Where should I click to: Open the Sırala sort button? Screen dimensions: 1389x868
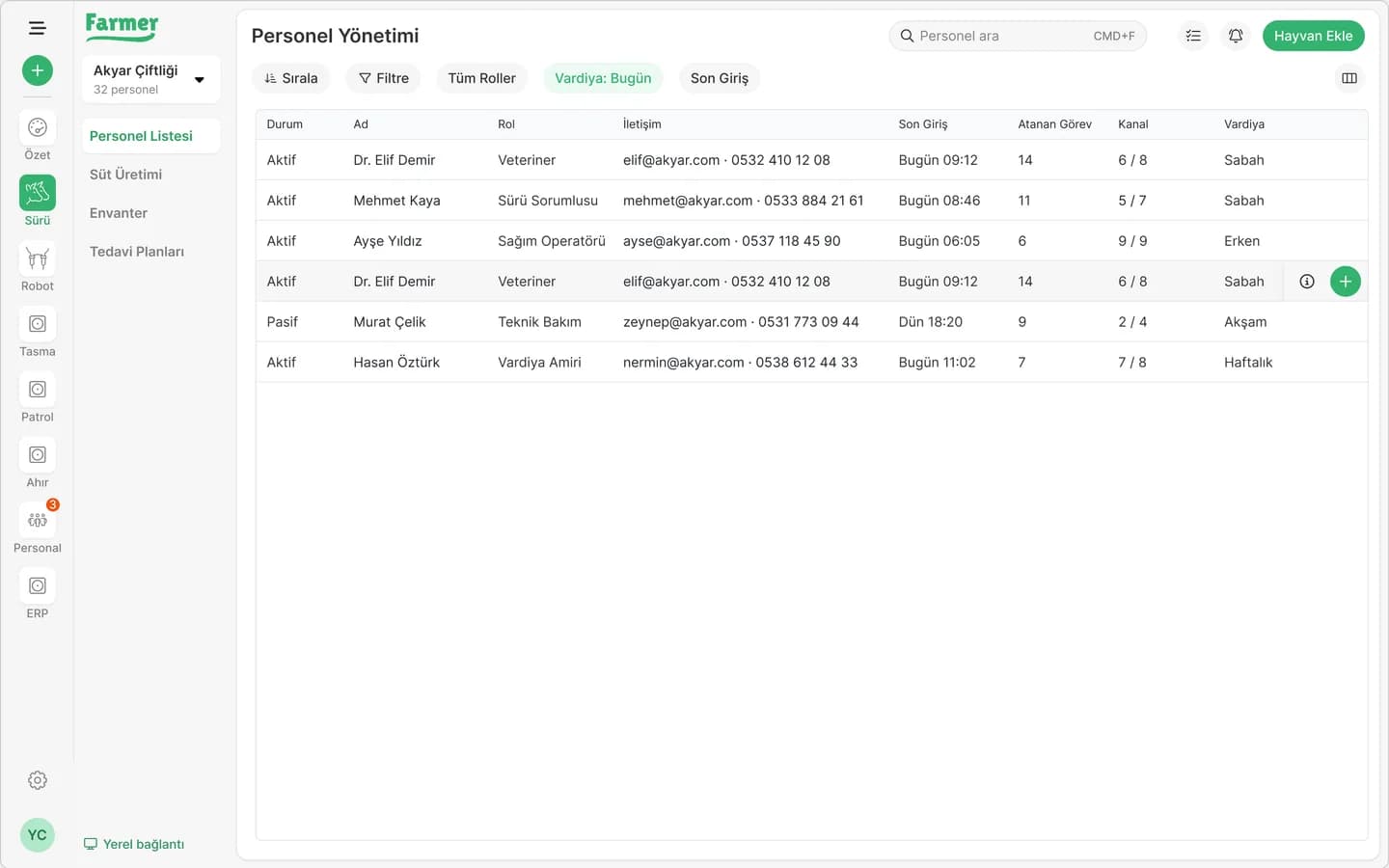[290, 78]
